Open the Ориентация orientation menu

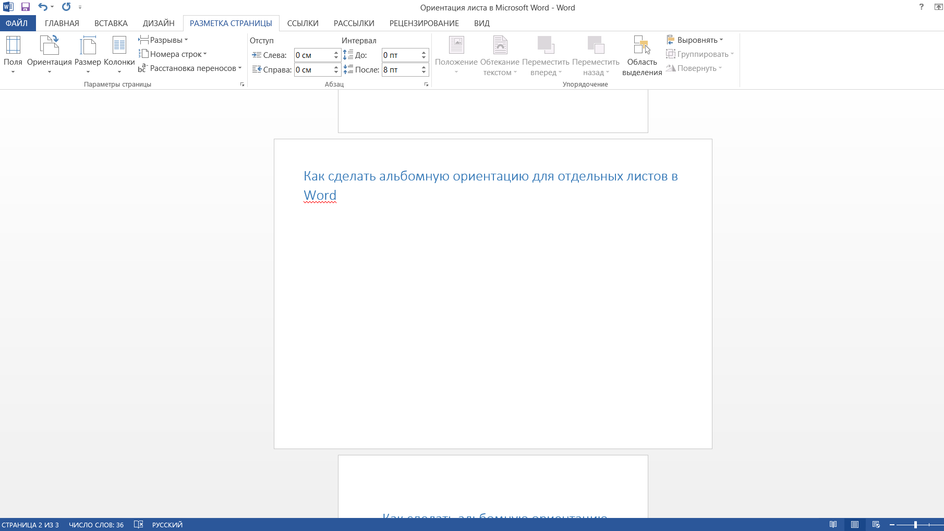49,54
